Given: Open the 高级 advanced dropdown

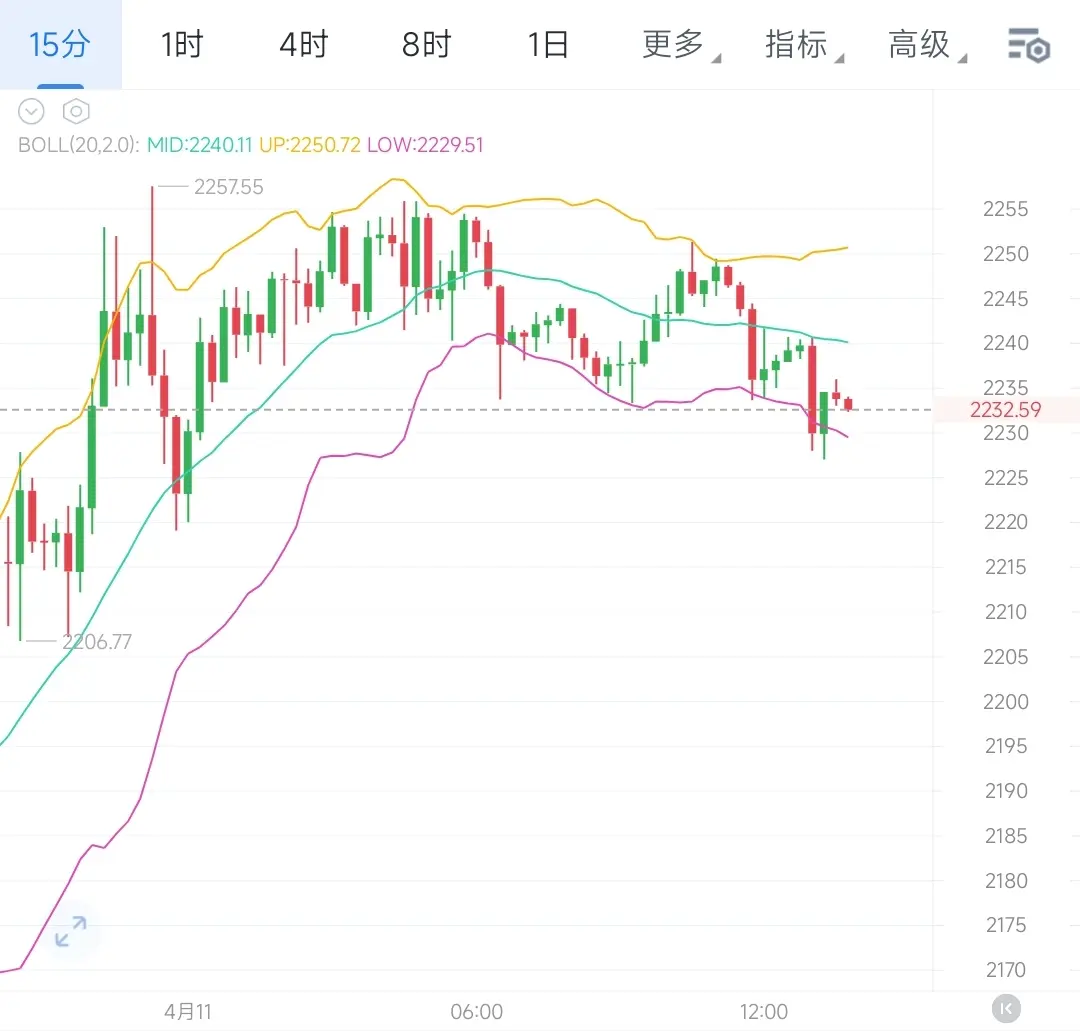Looking at the screenshot, I should 921,45.
